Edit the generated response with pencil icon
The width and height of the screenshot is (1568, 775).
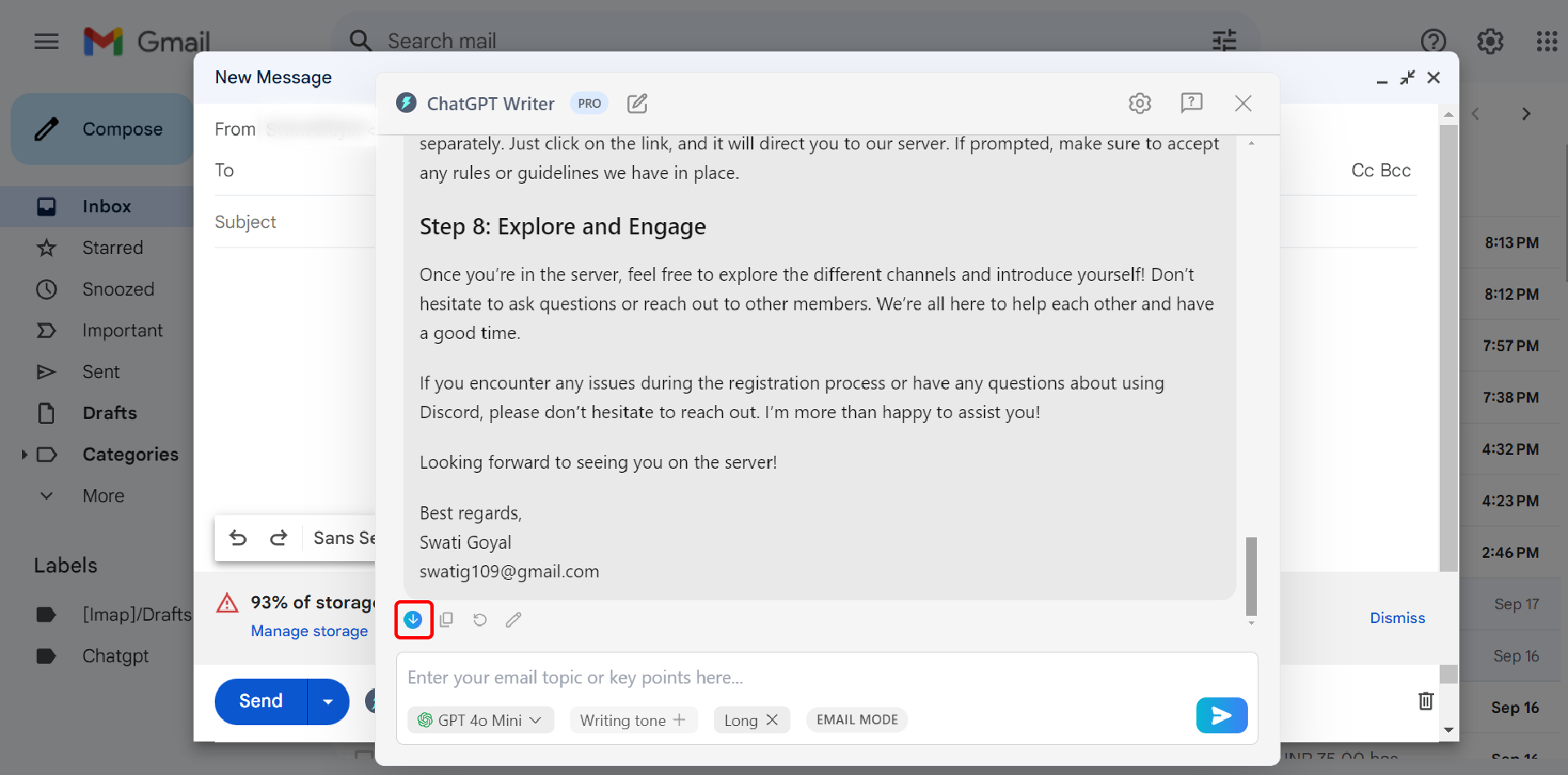514,620
